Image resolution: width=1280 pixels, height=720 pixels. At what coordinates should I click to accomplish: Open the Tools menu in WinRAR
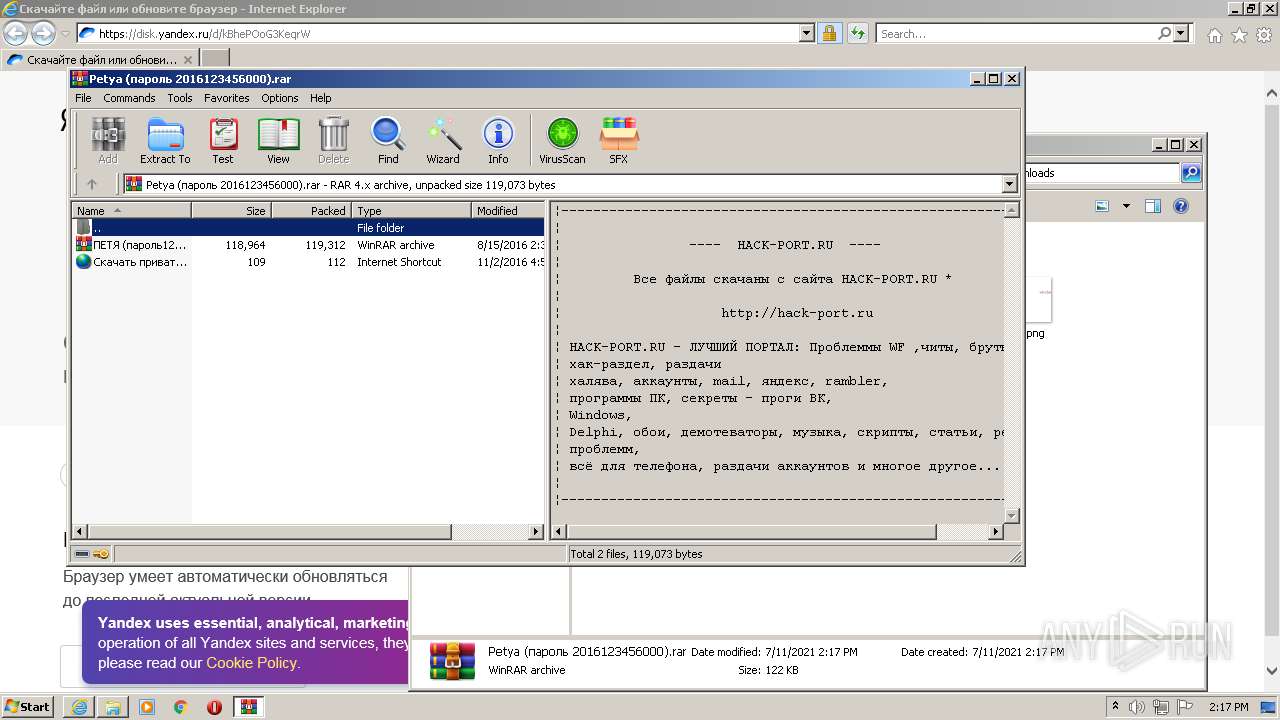180,98
